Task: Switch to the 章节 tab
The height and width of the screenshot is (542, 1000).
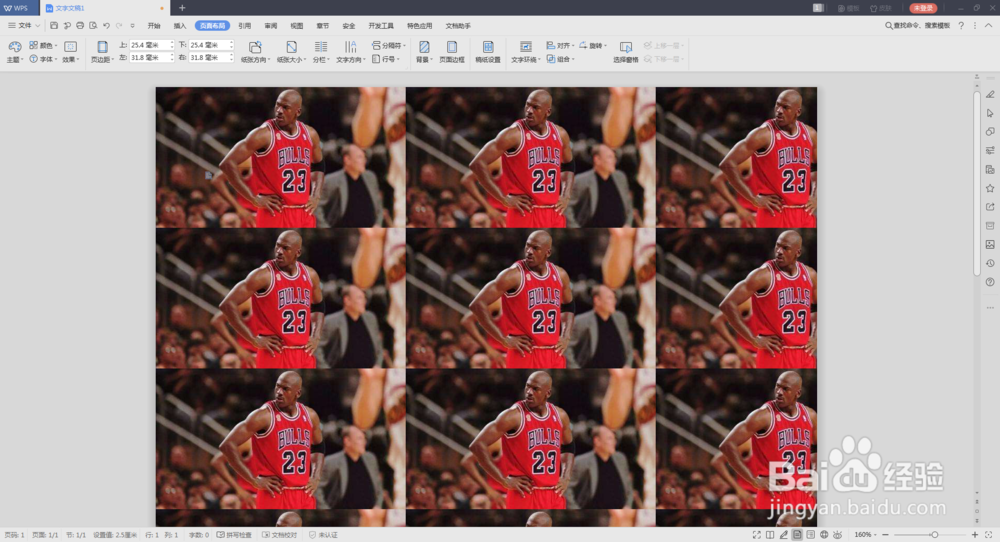Action: (323, 26)
